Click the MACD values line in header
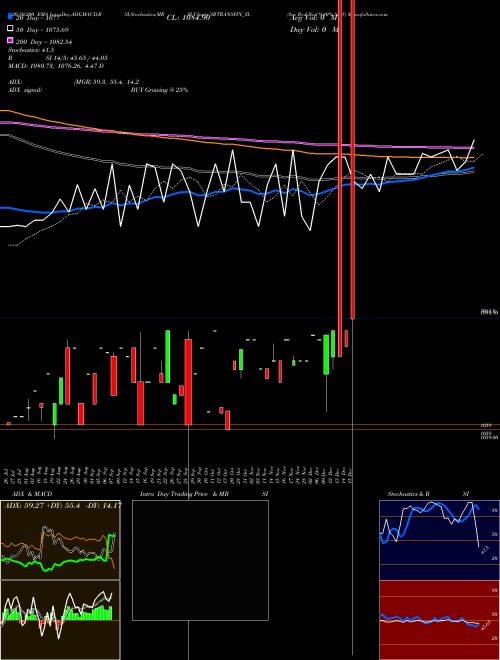The width and height of the screenshot is (500, 660). (56, 66)
